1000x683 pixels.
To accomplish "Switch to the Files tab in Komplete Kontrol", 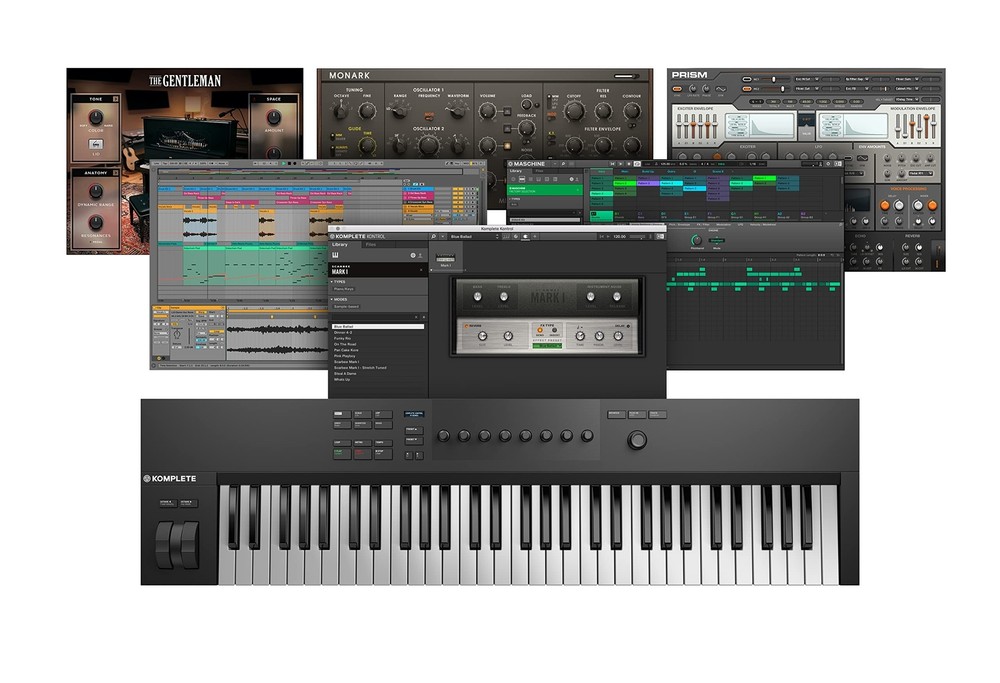I will click(x=370, y=245).
